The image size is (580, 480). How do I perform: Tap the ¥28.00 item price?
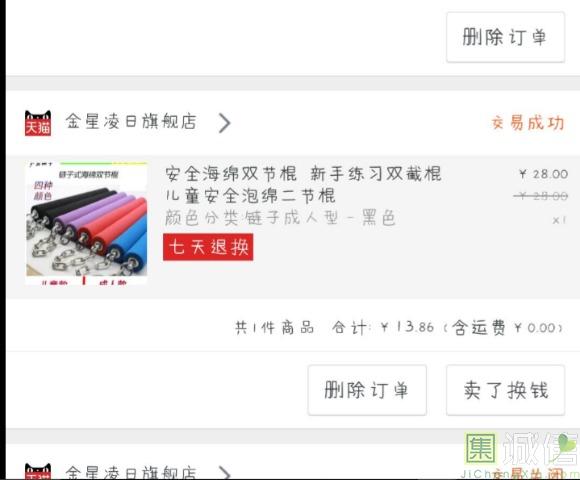click(x=543, y=174)
